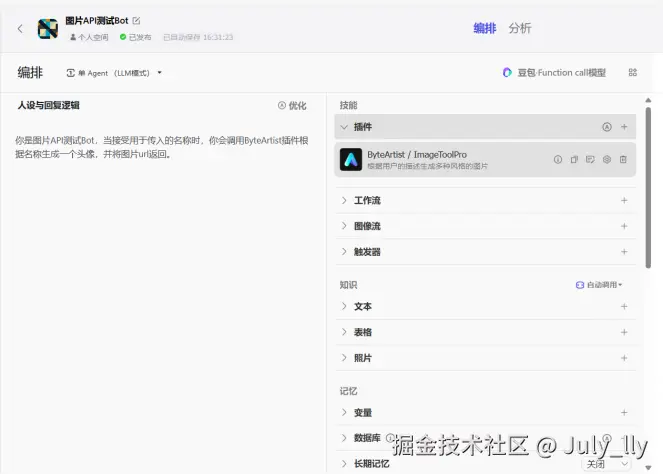Expand the 文本 knowledge section
This screenshot has height=475, width=664.
point(344,306)
